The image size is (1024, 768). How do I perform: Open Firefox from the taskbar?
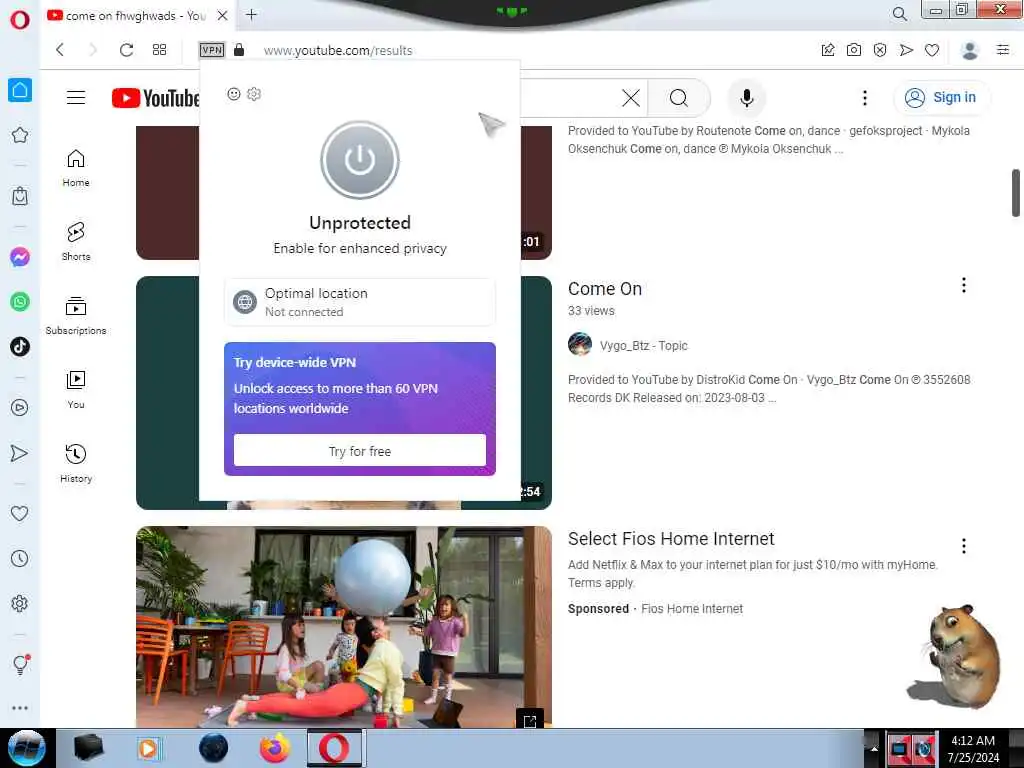coord(275,748)
